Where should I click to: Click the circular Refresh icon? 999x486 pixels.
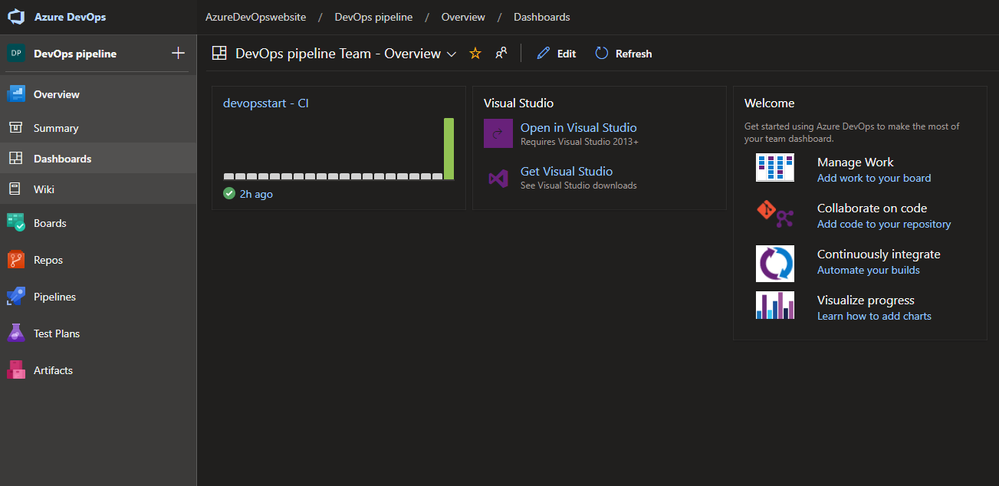point(601,54)
